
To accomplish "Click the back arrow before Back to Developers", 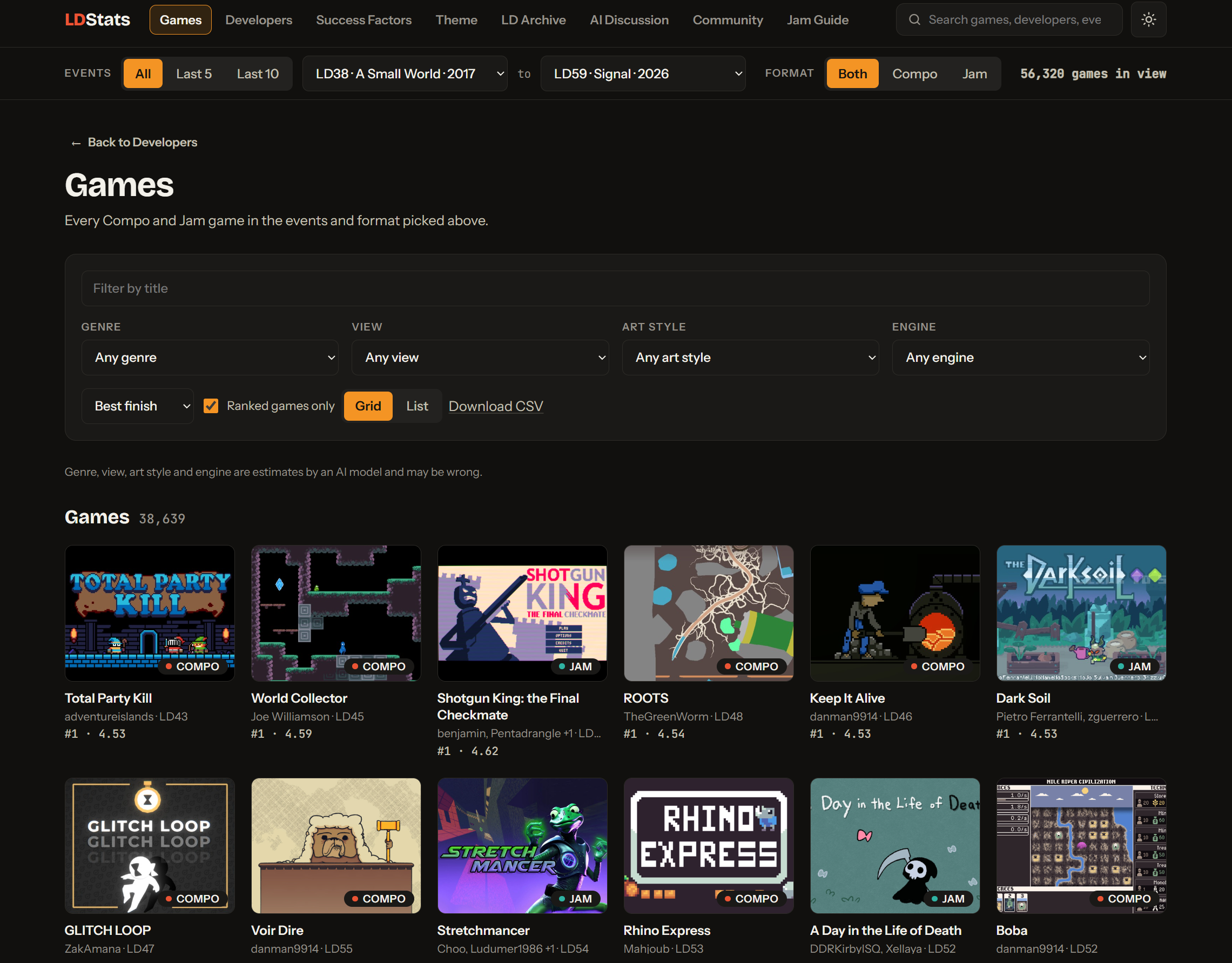I will [76, 143].
